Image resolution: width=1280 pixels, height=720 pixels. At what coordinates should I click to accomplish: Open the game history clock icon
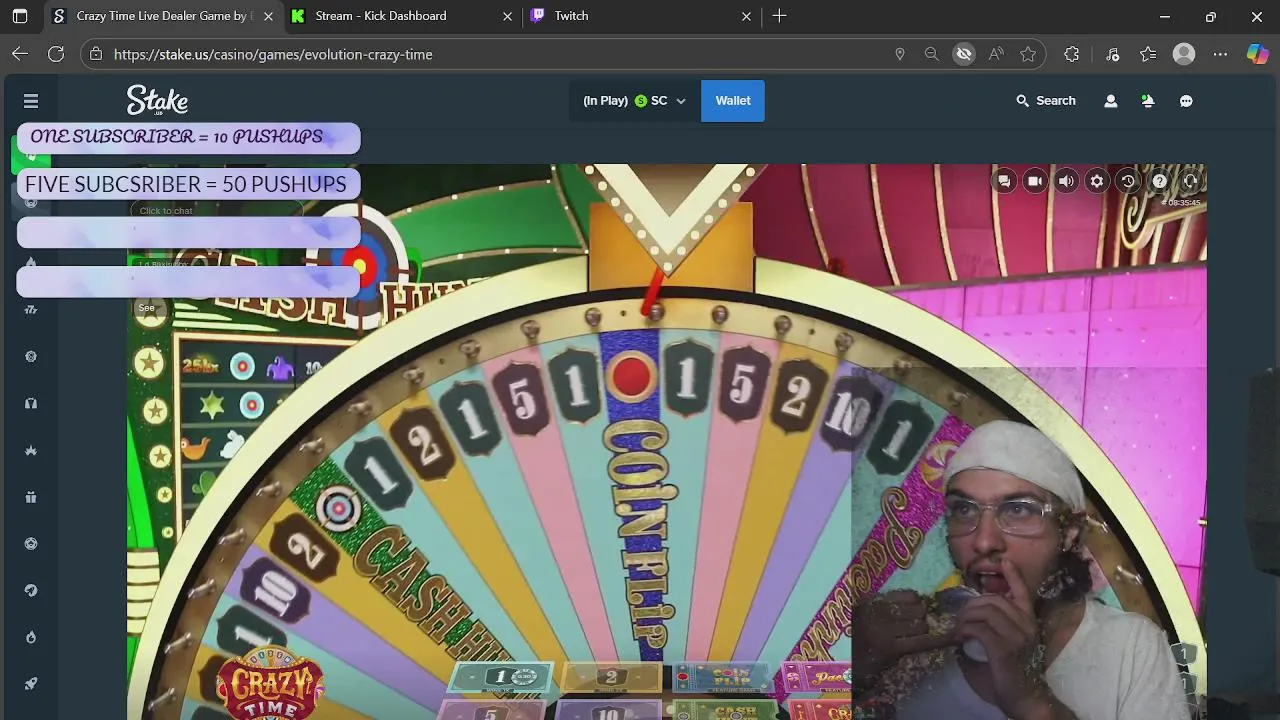[1128, 181]
